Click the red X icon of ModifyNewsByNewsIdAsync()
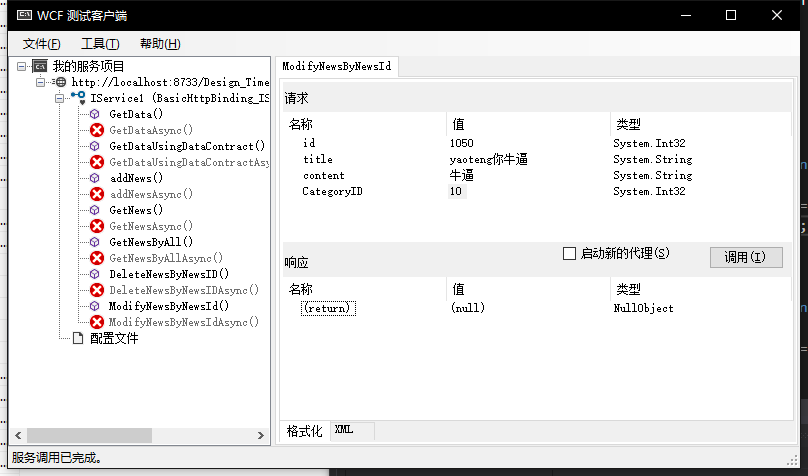 point(97,322)
